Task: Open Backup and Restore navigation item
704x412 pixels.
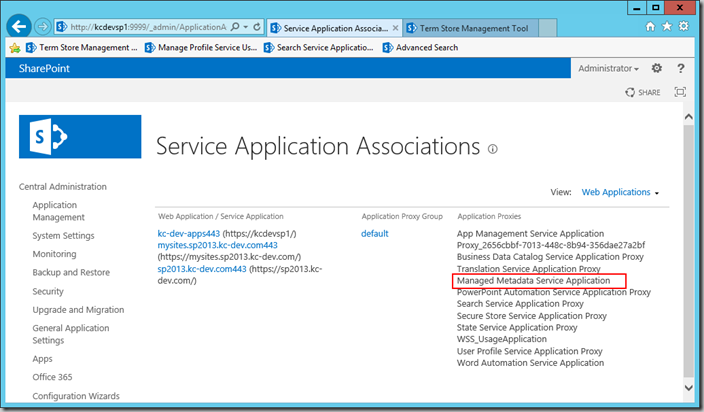Action: point(71,272)
